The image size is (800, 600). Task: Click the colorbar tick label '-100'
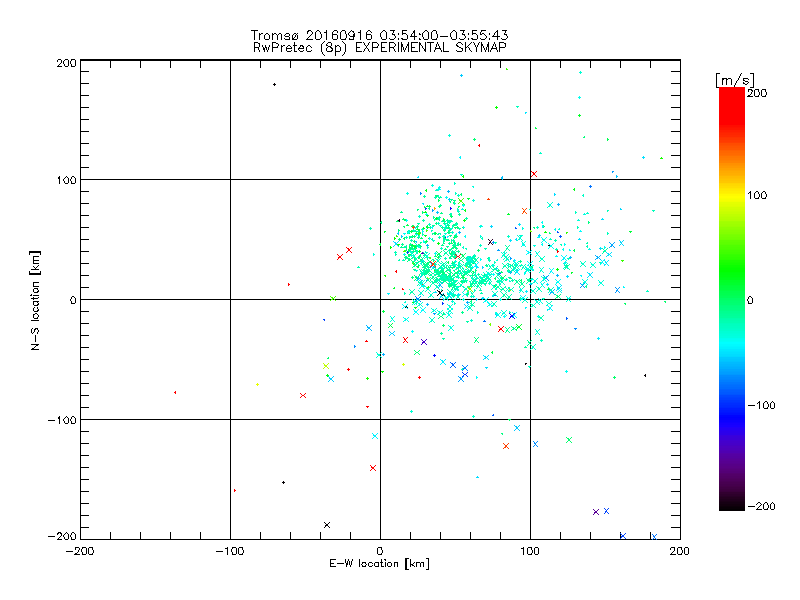tap(761, 406)
